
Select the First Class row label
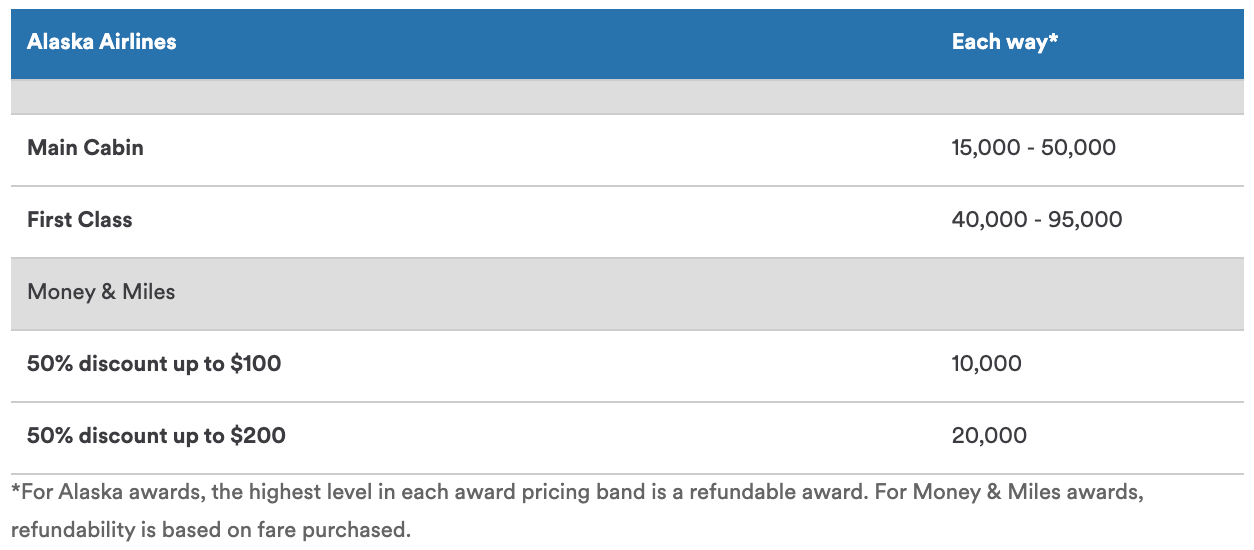tap(79, 220)
